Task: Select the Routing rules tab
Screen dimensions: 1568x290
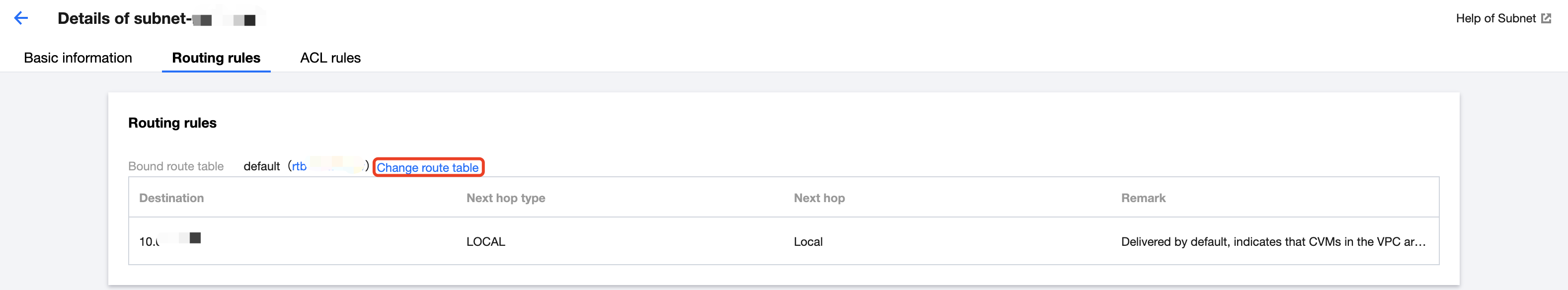Action: [x=216, y=58]
